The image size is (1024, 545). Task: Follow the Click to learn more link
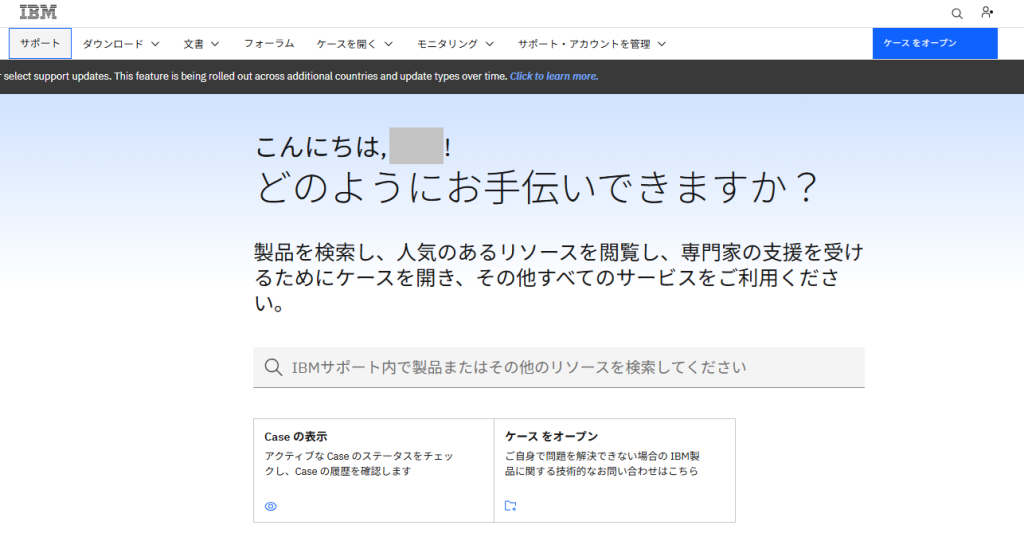pyautogui.click(x=554, y=76)
